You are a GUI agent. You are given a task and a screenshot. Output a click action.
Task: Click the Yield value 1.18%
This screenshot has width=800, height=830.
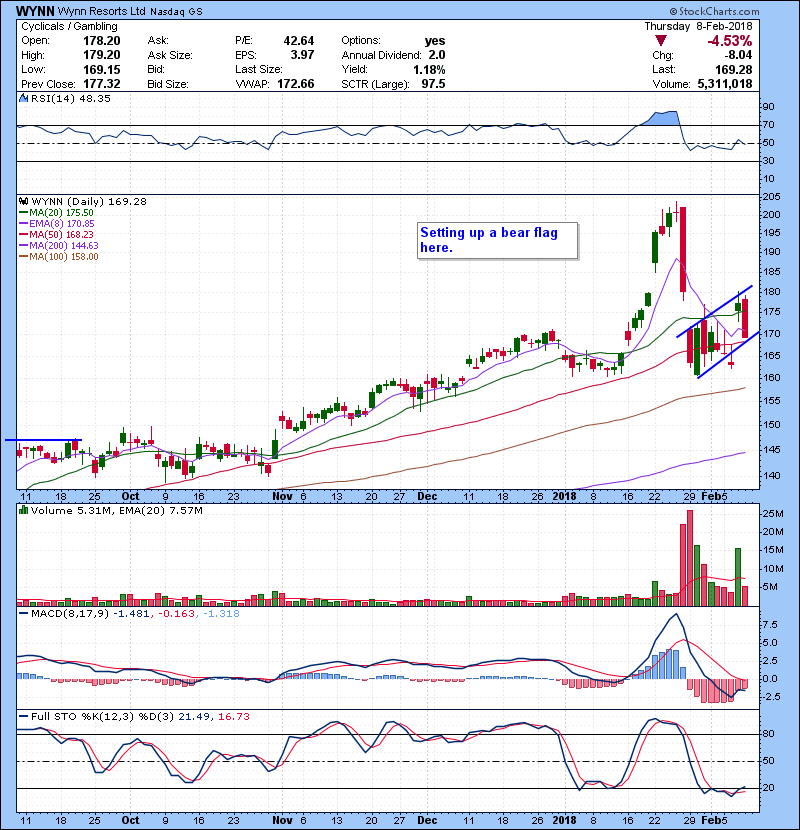coord(429,69)
